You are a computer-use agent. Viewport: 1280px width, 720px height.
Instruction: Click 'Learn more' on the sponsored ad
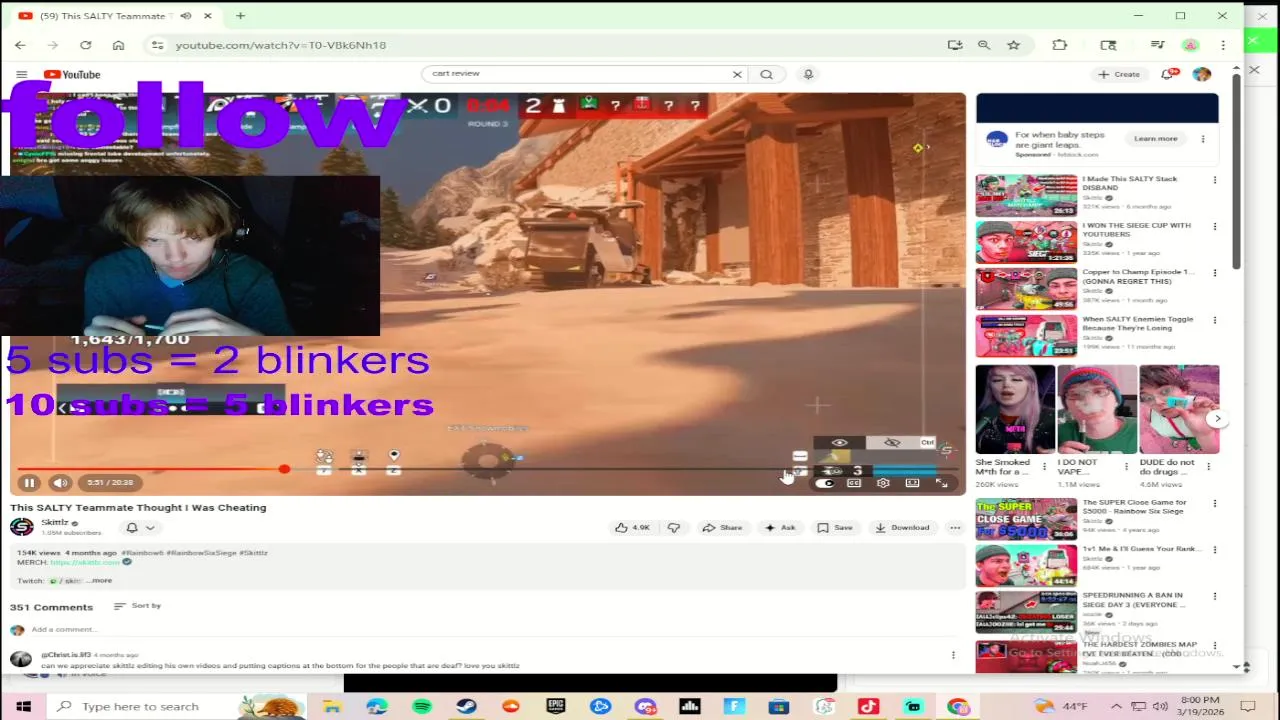coord(1155,139)
